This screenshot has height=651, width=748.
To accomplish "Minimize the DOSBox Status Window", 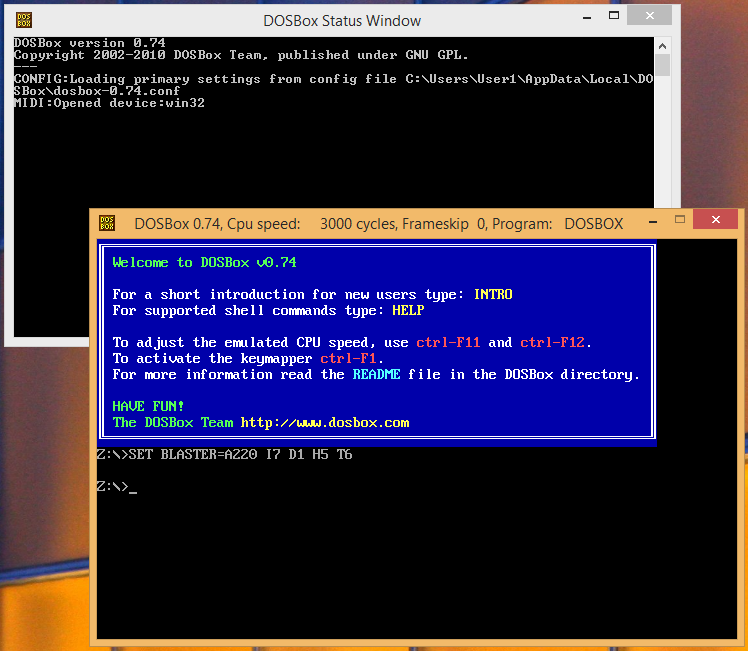I will point(587,16).
